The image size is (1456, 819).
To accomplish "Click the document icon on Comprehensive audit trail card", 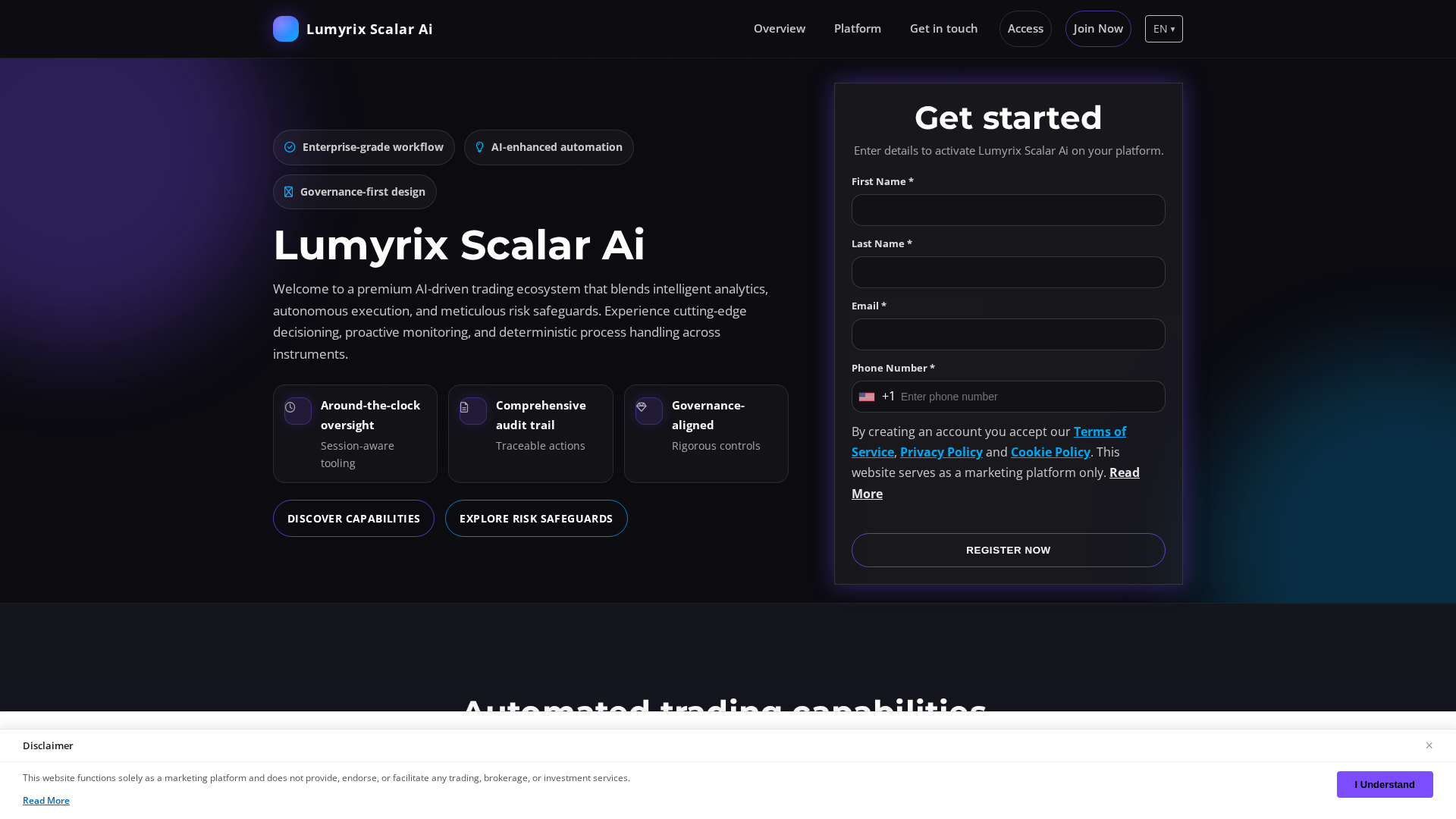I will (465, 407).
